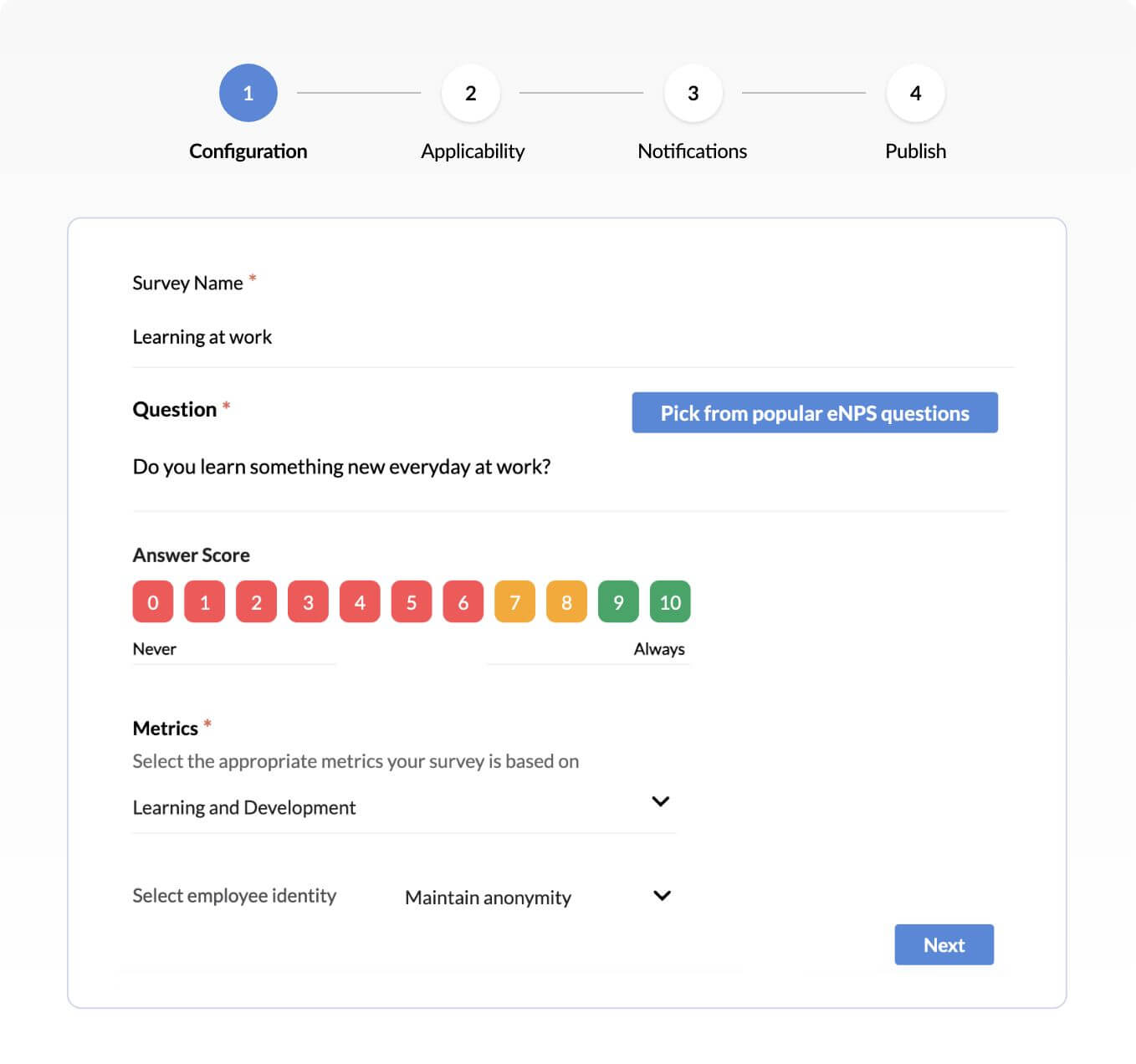Select answer score 0
Viewport: 1136px width, 1064px height.
click(x=153, y=602)
